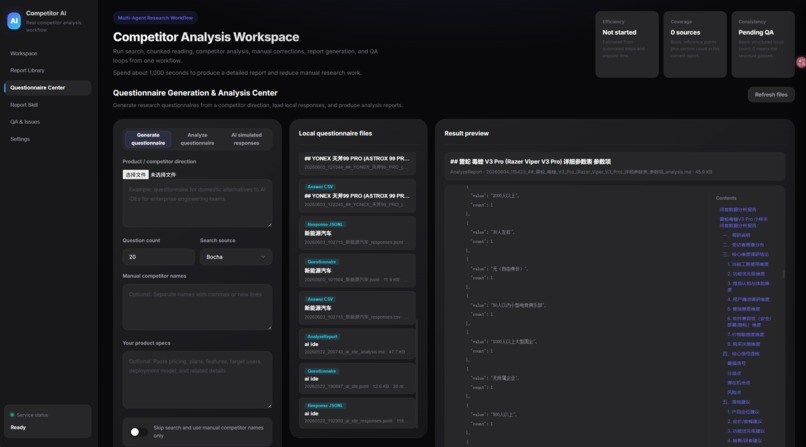Image resolution: width=806 pixels, height=447 pixels.
Task: Click the Efficiency Not started card
Action: pos(627,44)
